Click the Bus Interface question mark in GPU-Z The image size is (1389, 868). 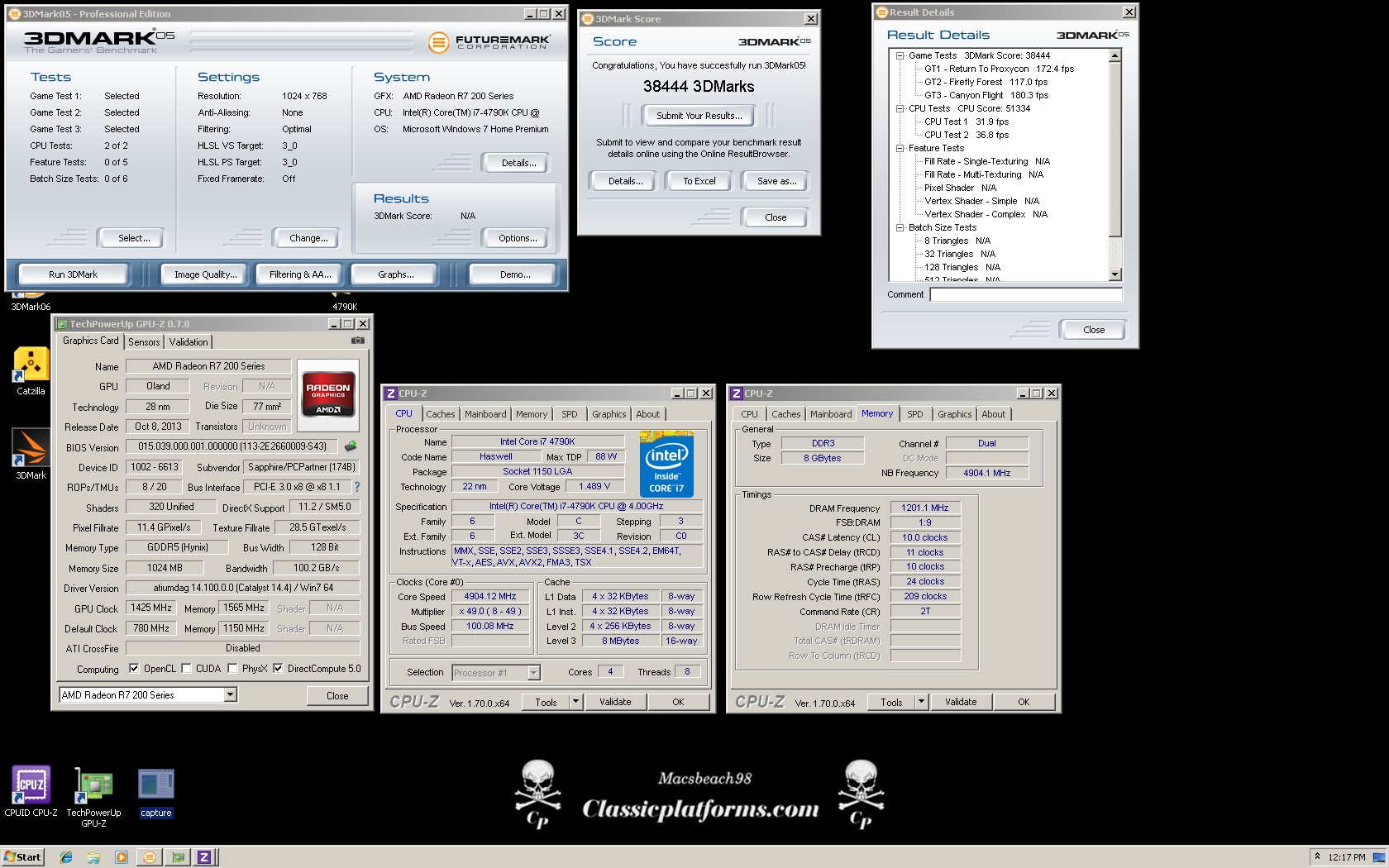[x=357, y=487]
